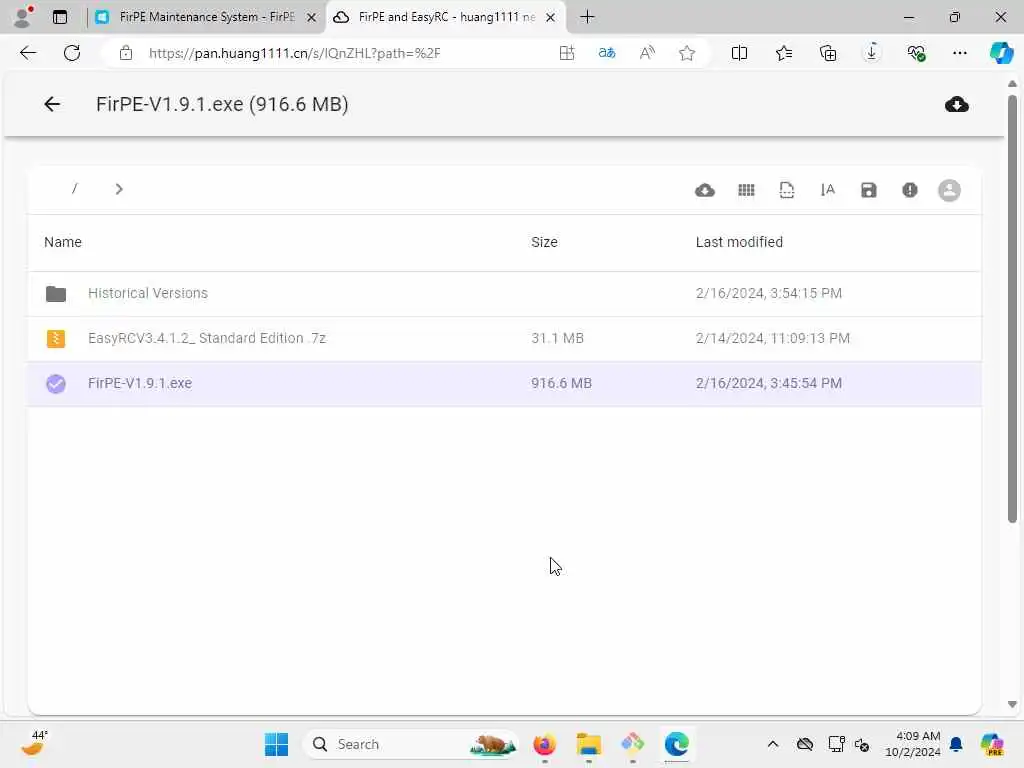Image resolution: width=1024 pixels, height=768 pixels.
Task: Save share to my files
Action: 869,190
